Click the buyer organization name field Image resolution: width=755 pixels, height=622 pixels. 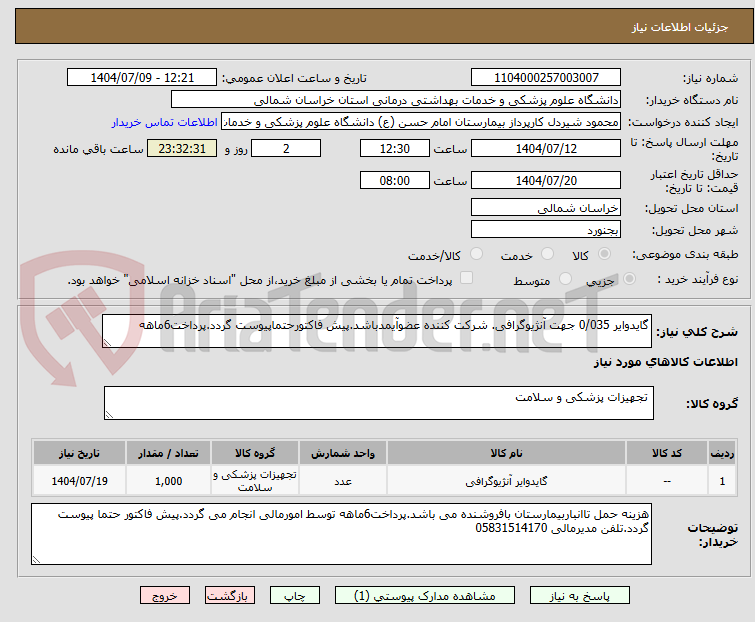pyautogui.click(x=396, y=100)
